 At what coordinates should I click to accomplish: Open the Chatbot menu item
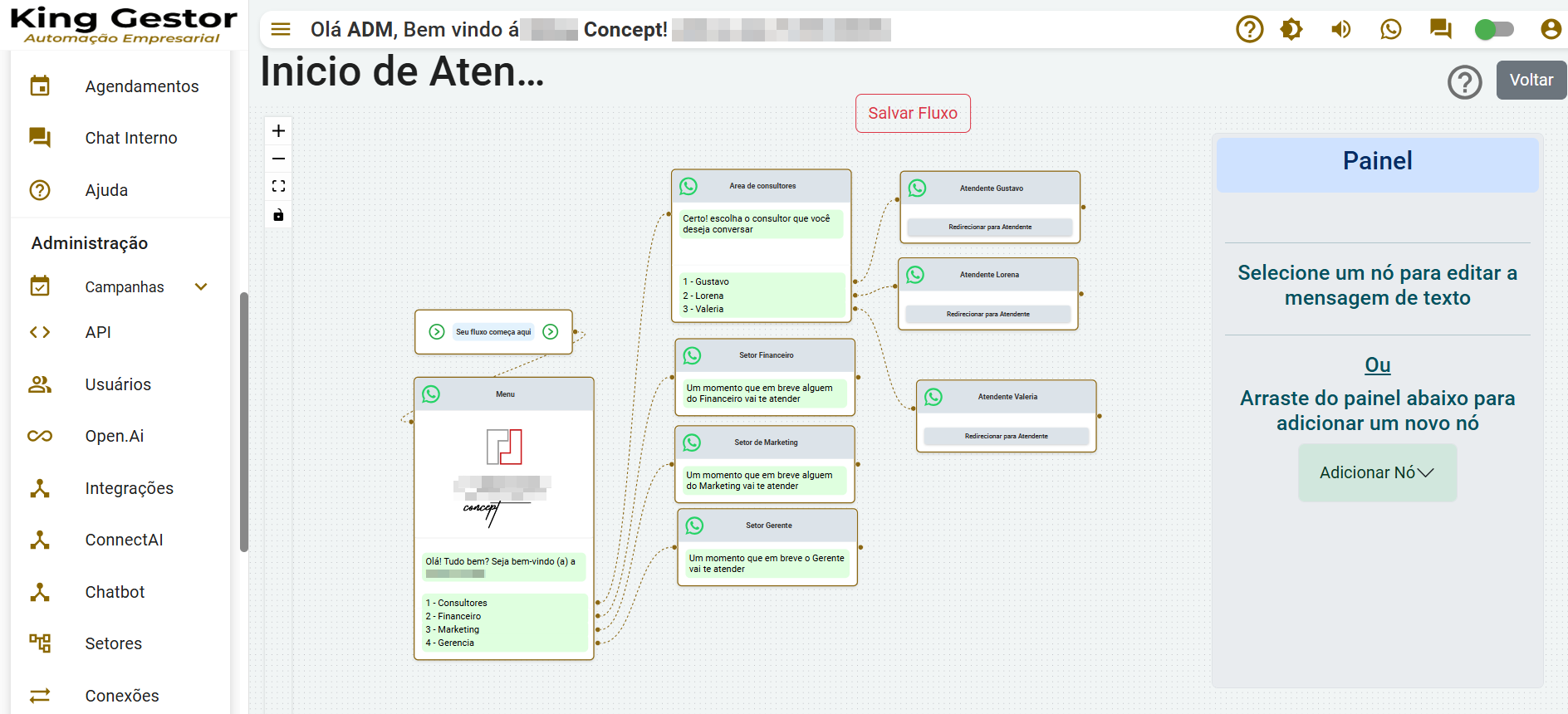point(115,592)
